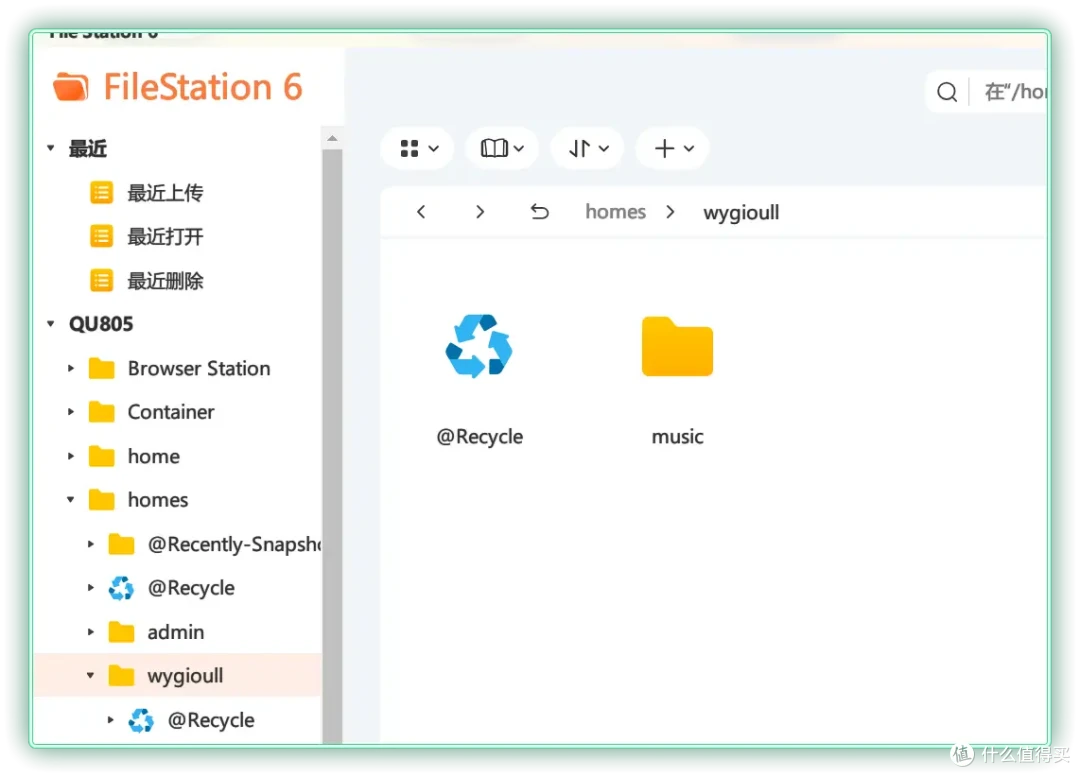Open the view mode grid button
1080x777 pixels.
tap(418, 148)
